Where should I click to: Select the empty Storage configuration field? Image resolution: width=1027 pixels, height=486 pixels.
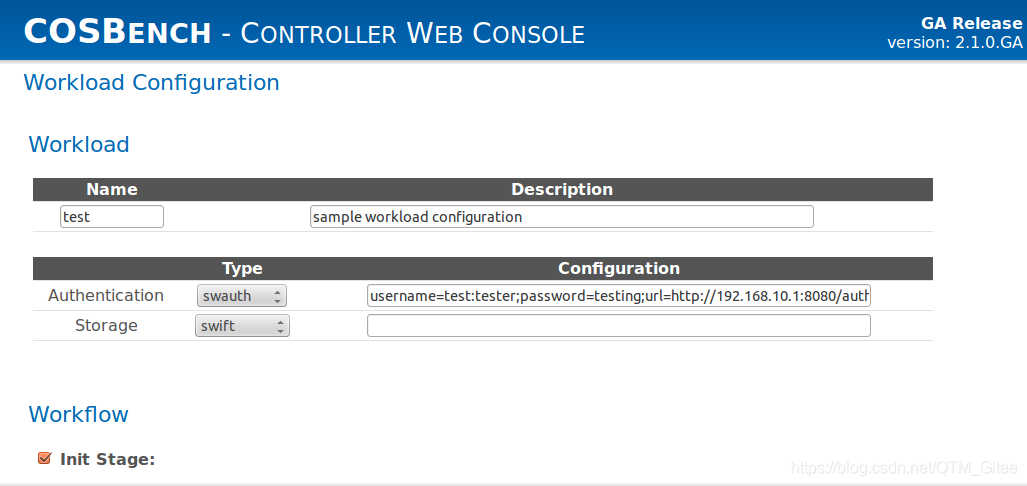(x=618, y=326)
